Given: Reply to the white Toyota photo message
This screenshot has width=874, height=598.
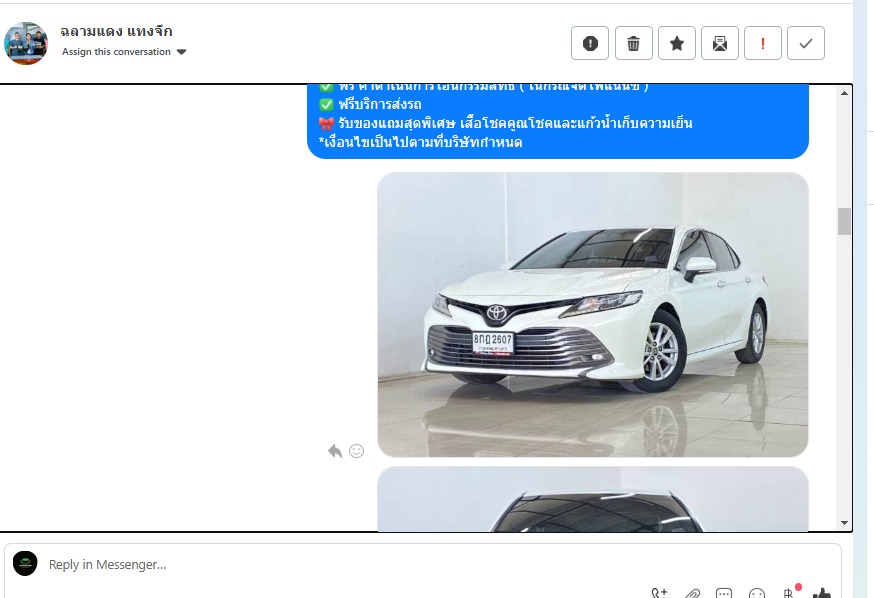Looking at the screenshot, I should [334, 451].
